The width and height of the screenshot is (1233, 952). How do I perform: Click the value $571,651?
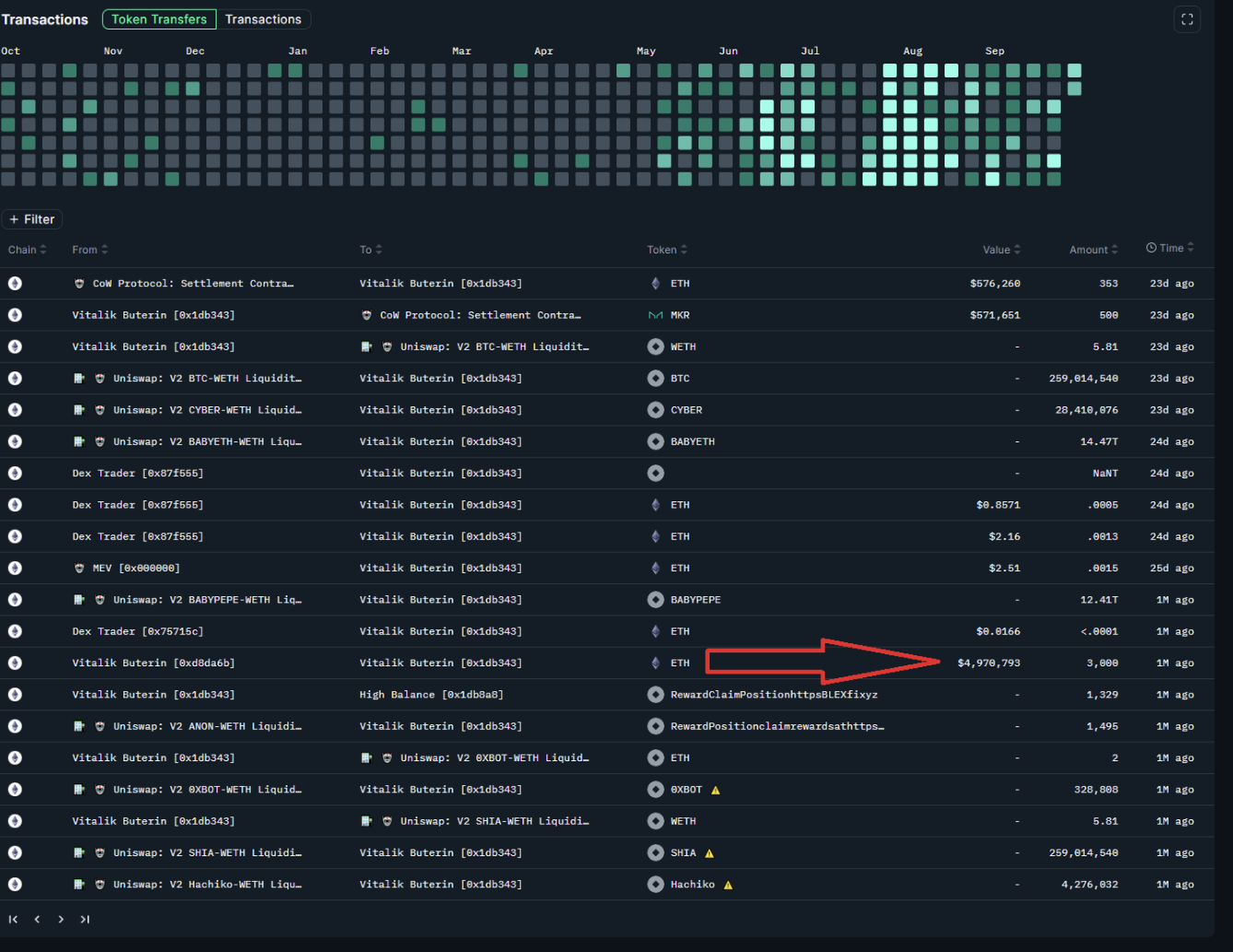[x=995, y=315]
